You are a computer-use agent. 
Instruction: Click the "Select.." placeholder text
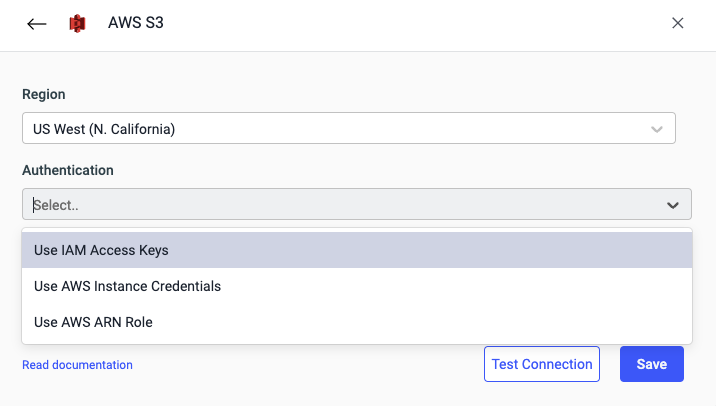[56, 205]
